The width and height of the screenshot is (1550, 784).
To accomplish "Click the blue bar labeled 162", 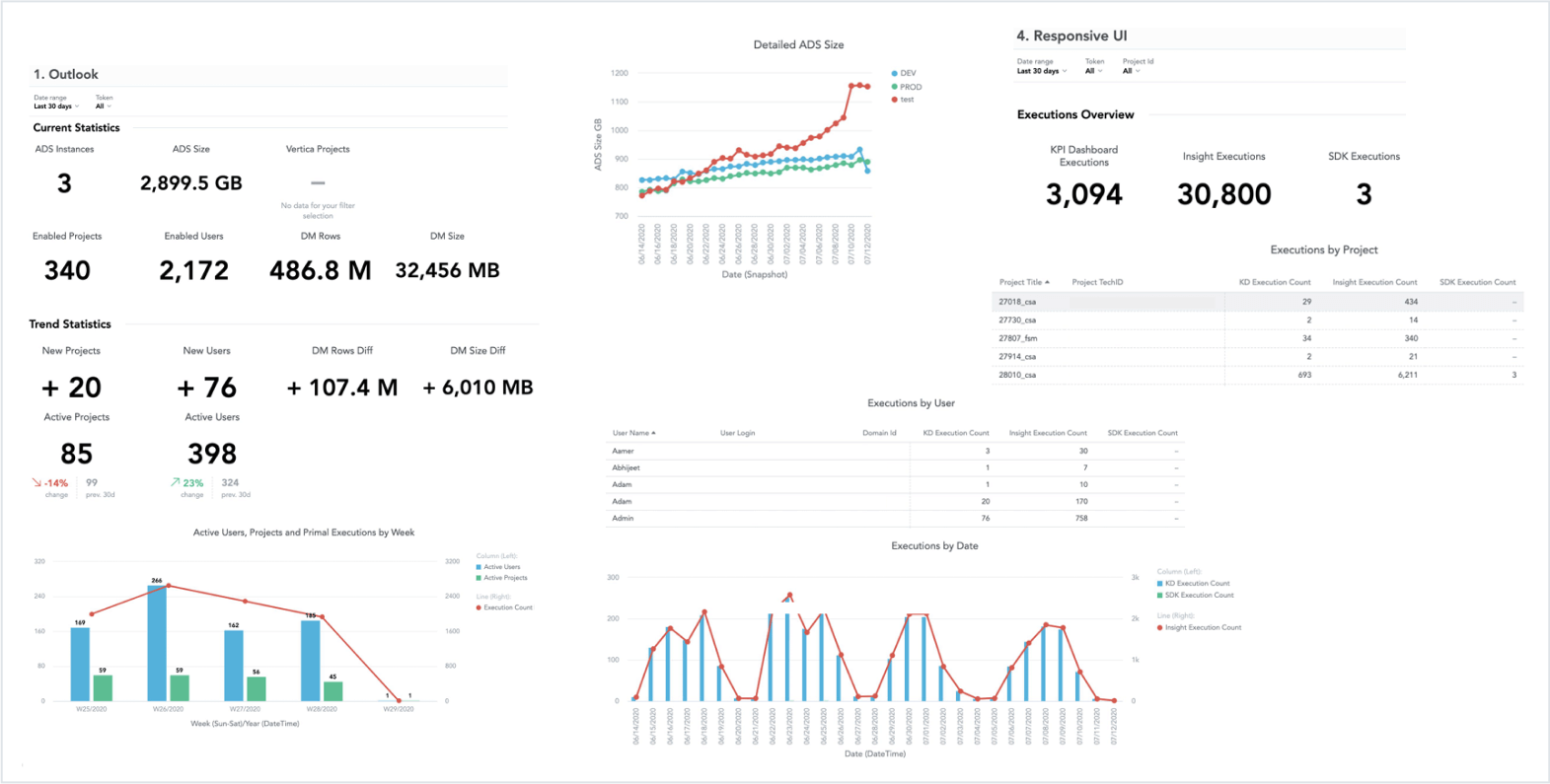I will point(234,666).
